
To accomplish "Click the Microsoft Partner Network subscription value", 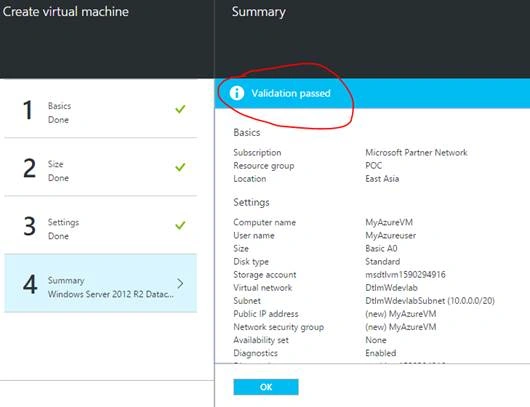I will (416, 152).
